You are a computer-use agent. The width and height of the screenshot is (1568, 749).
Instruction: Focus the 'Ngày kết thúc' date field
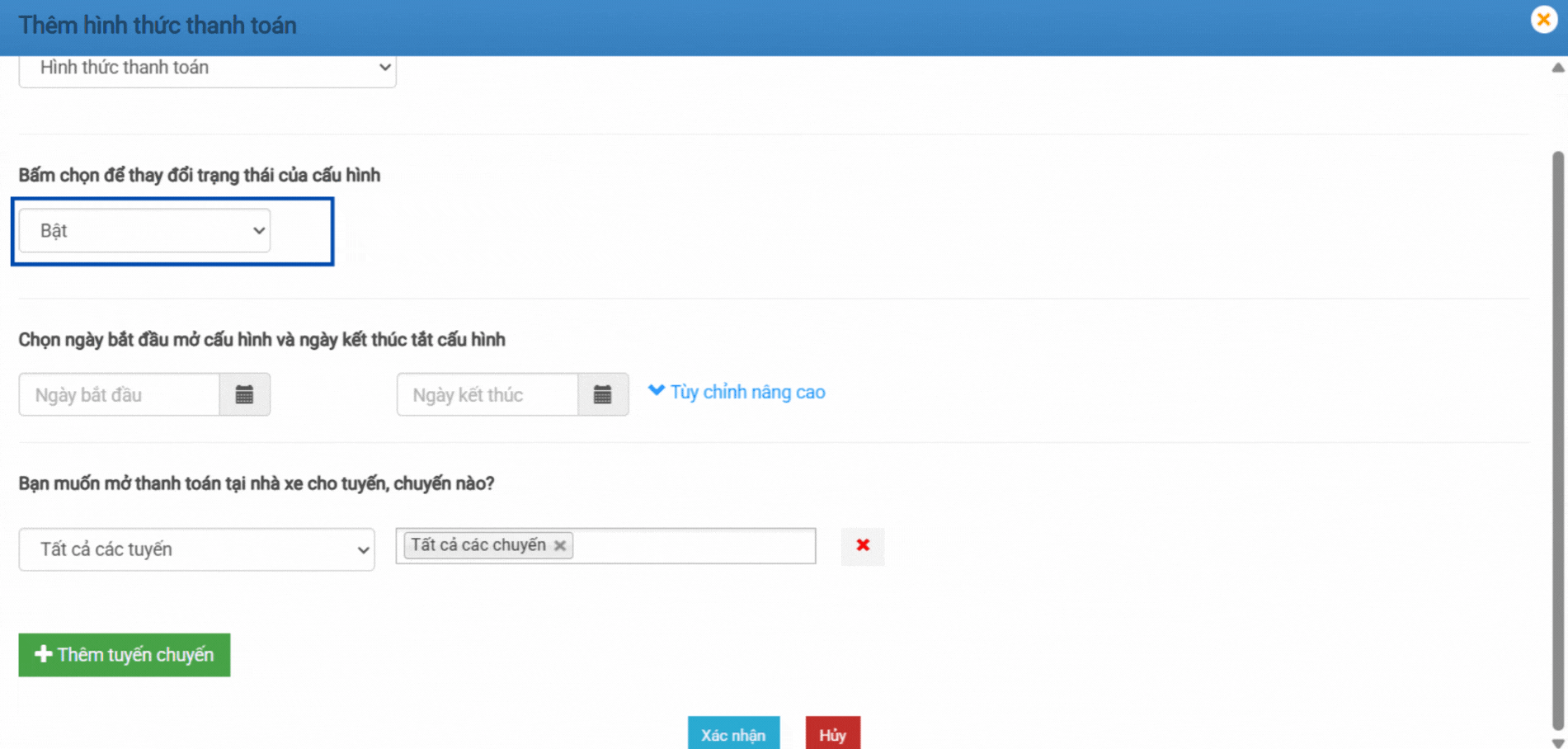(x=487, y=395)
